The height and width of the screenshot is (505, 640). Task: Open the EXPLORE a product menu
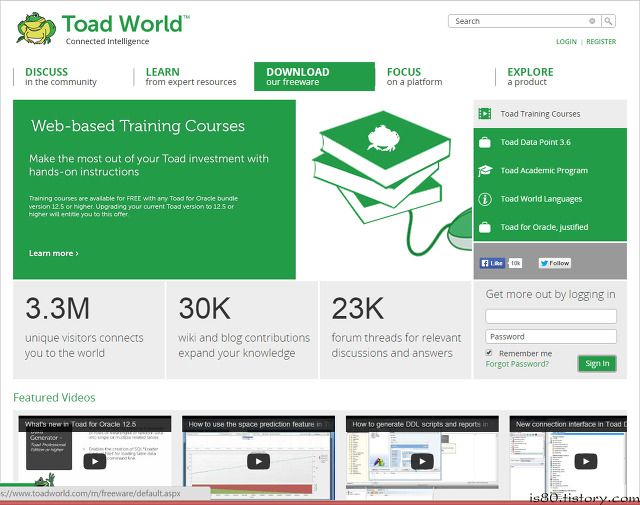(x=530, y=76)
